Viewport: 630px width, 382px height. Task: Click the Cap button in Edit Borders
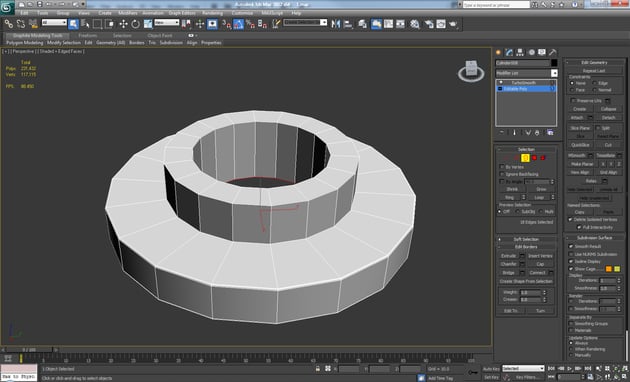pyautogui.click(x=540, y=264)
